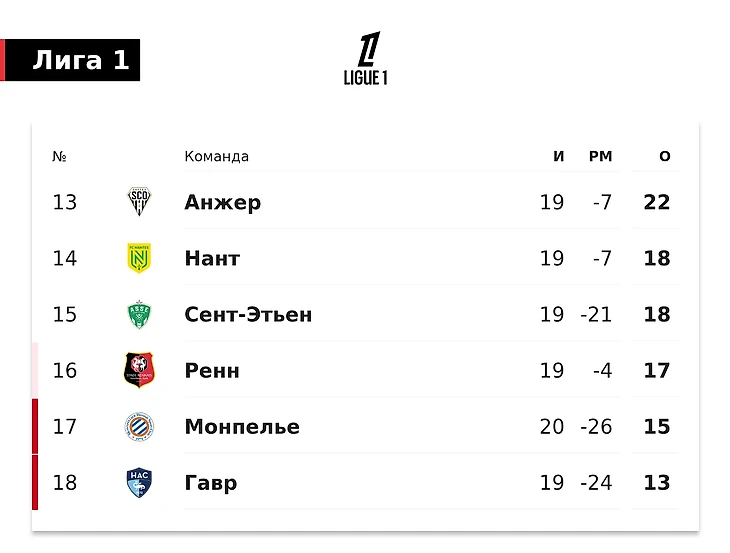Click the Saint-Étienne green crest icon
This screenshot has height=553, width=730.
pos(139,314)
